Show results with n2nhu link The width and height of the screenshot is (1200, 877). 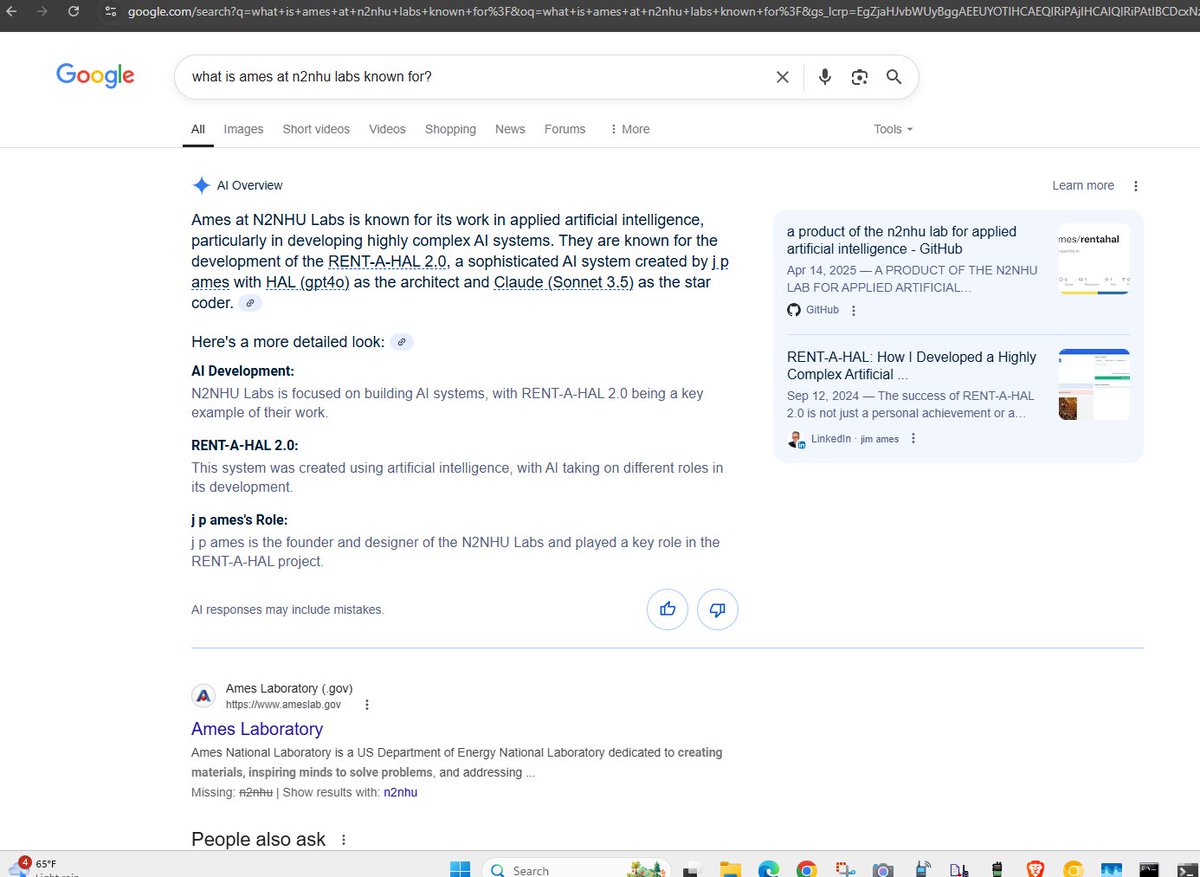click(400, 792)
